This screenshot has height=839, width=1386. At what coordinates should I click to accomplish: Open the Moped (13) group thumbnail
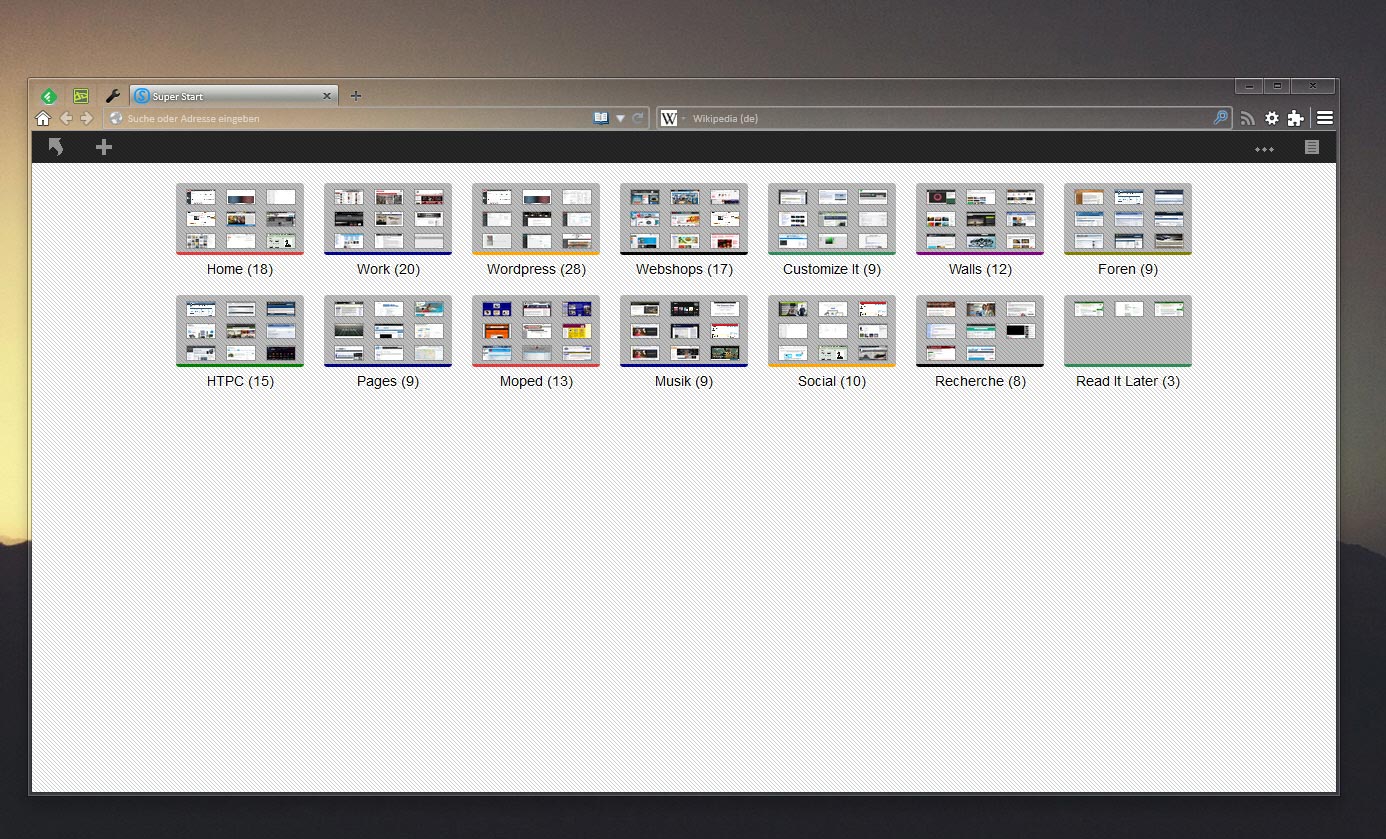click(536, 330)
